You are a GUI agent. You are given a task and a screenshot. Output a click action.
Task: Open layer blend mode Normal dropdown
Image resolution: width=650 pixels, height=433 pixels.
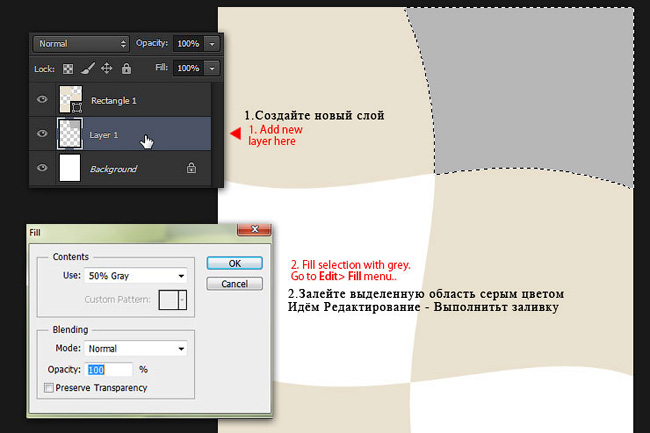pos(81,44)
